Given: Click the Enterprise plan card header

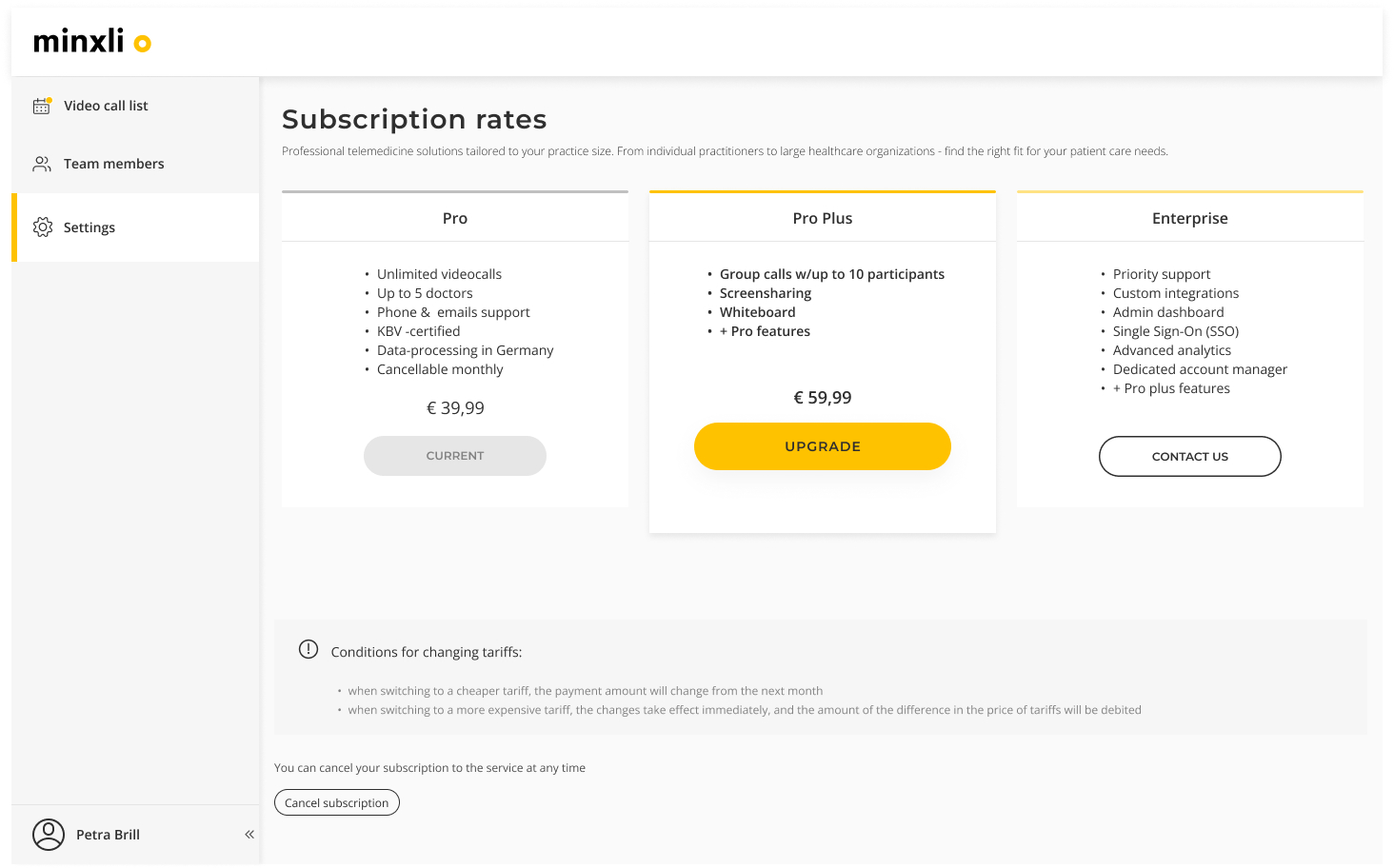Looking at the screenshot, I should pos(1190,218).
